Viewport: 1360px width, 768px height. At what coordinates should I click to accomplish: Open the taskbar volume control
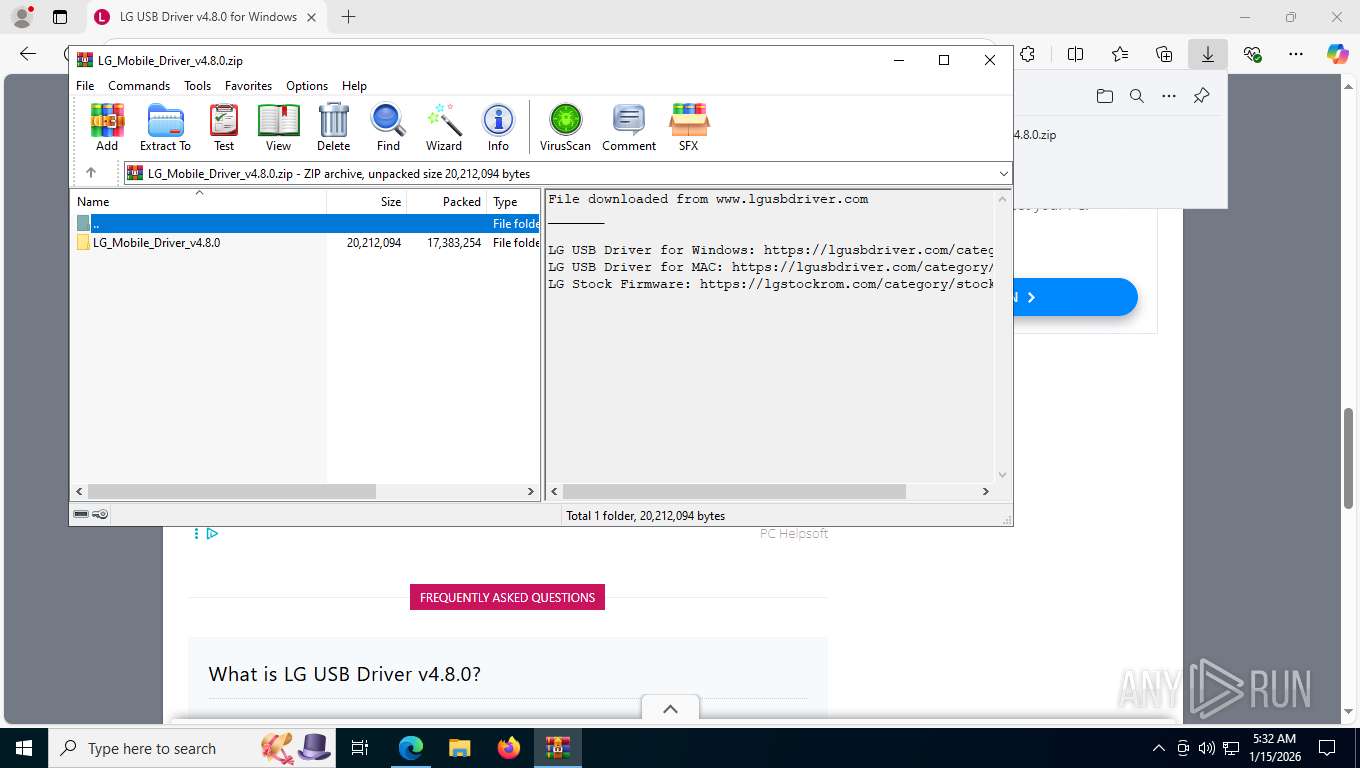pyautogui.click(x=1205, y=748)
